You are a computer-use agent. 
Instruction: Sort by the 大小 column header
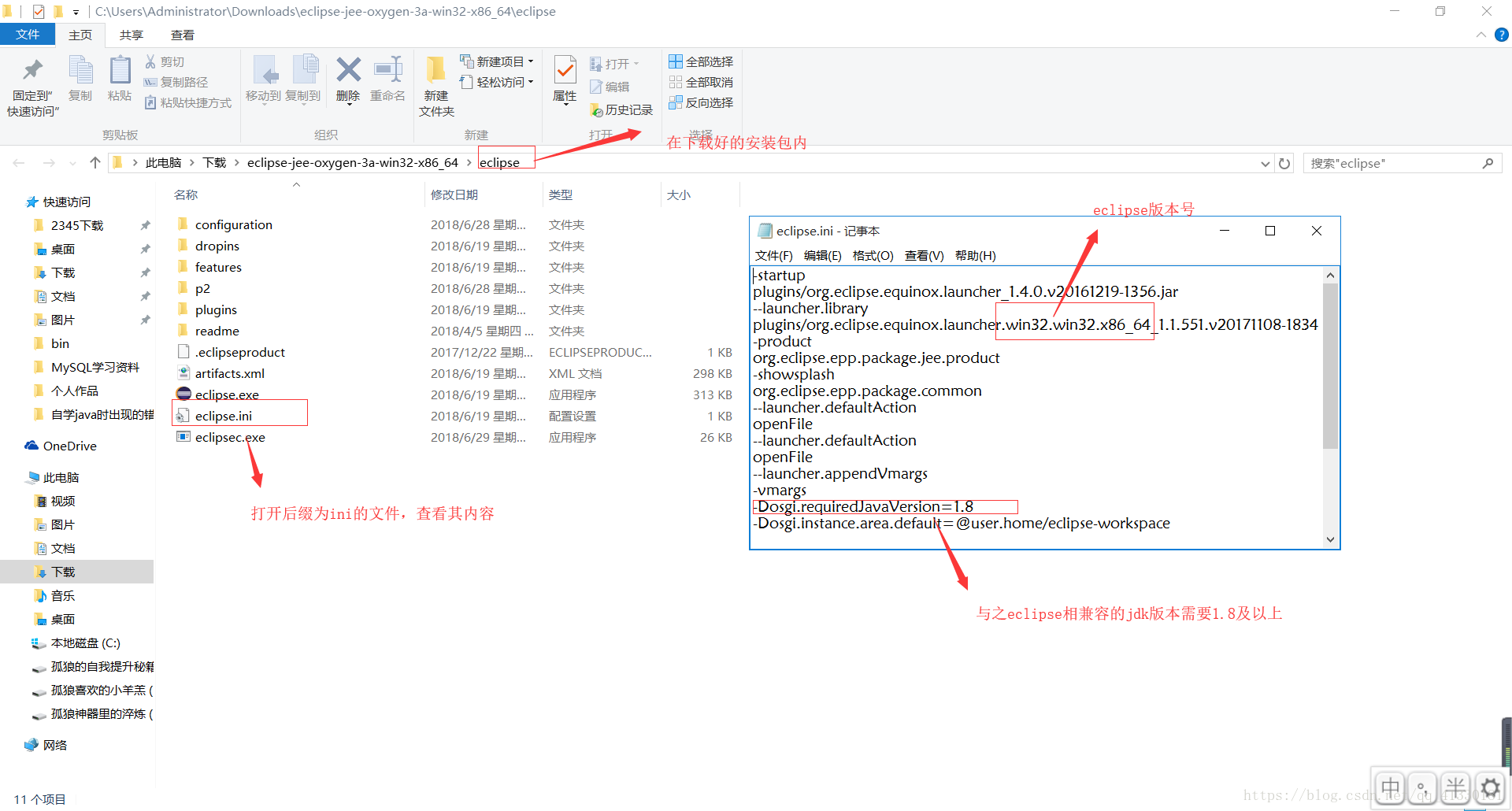[x=679, y=194]
